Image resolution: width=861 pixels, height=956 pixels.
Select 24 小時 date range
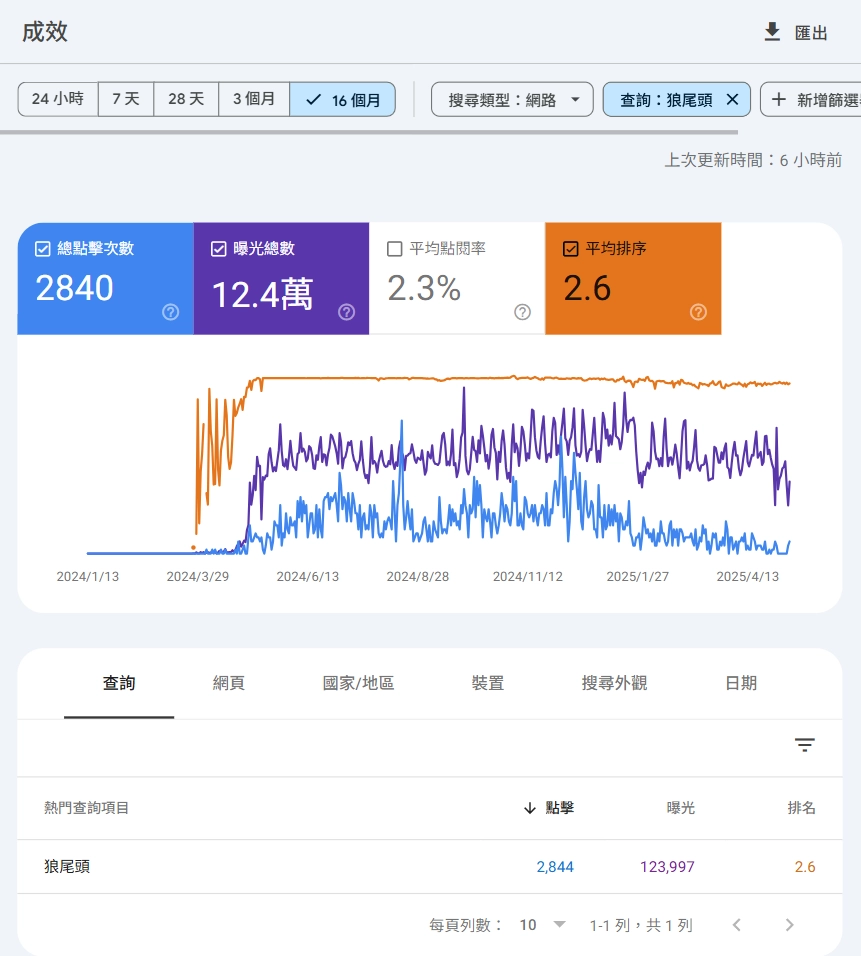point(58,99)
